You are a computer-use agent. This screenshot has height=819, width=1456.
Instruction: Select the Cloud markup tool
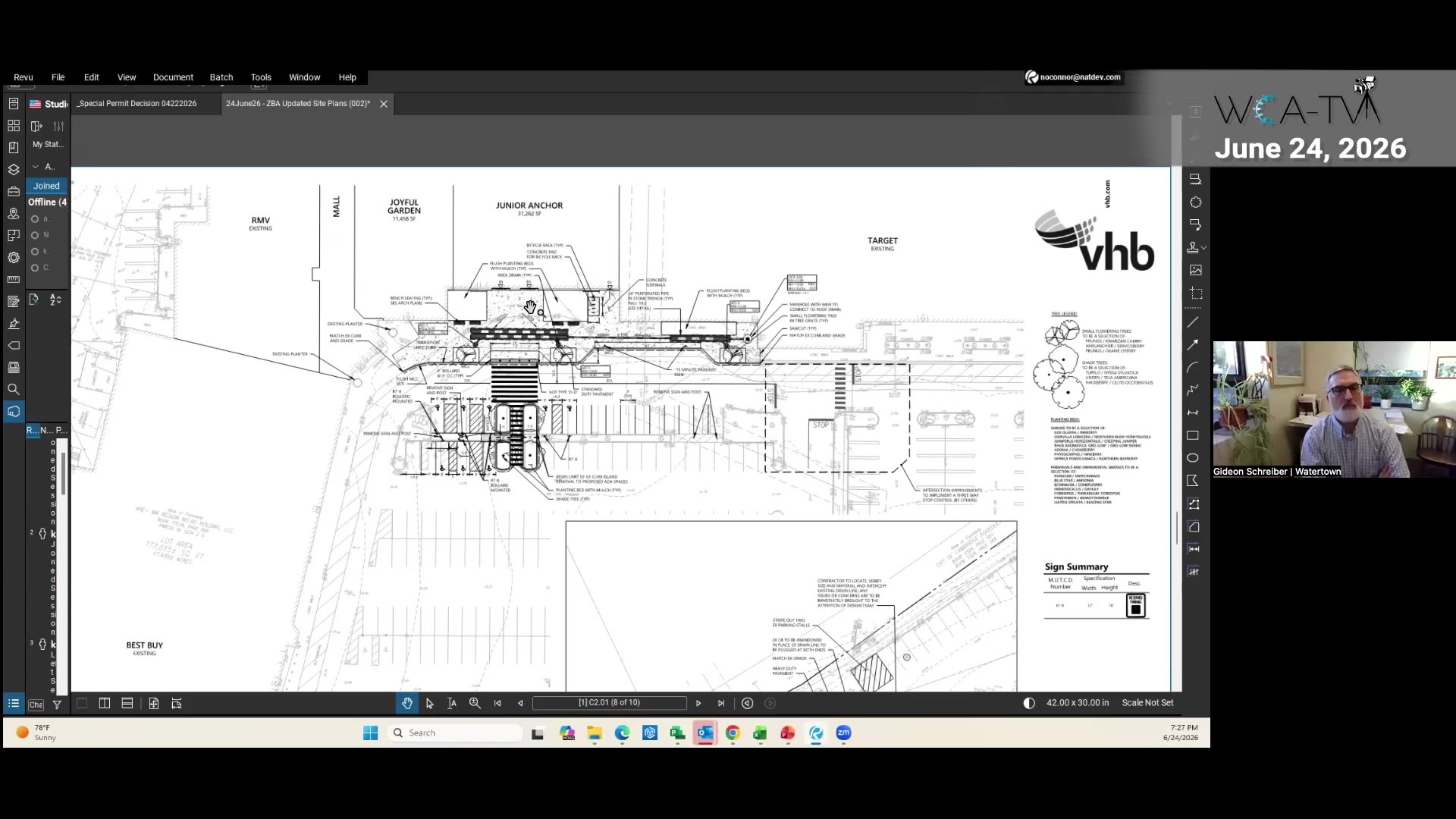(x=1196, y=202)
